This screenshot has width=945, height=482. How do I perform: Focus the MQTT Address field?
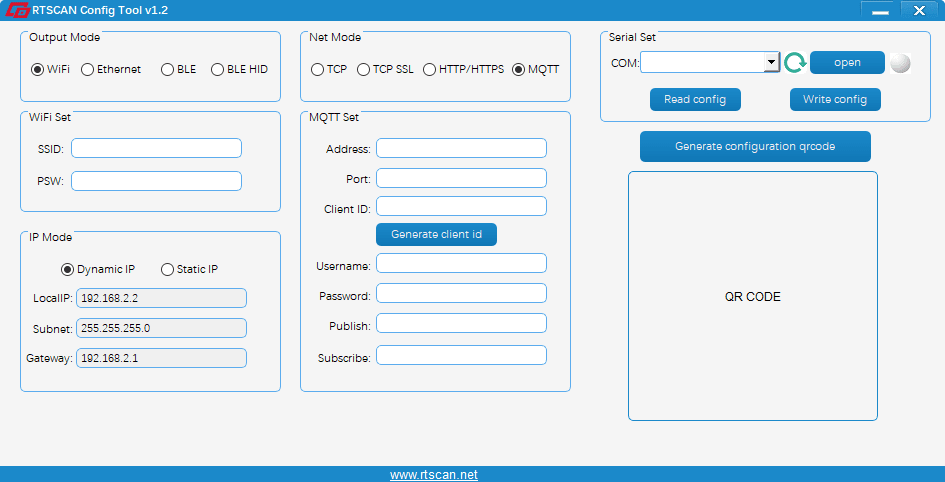461,149
